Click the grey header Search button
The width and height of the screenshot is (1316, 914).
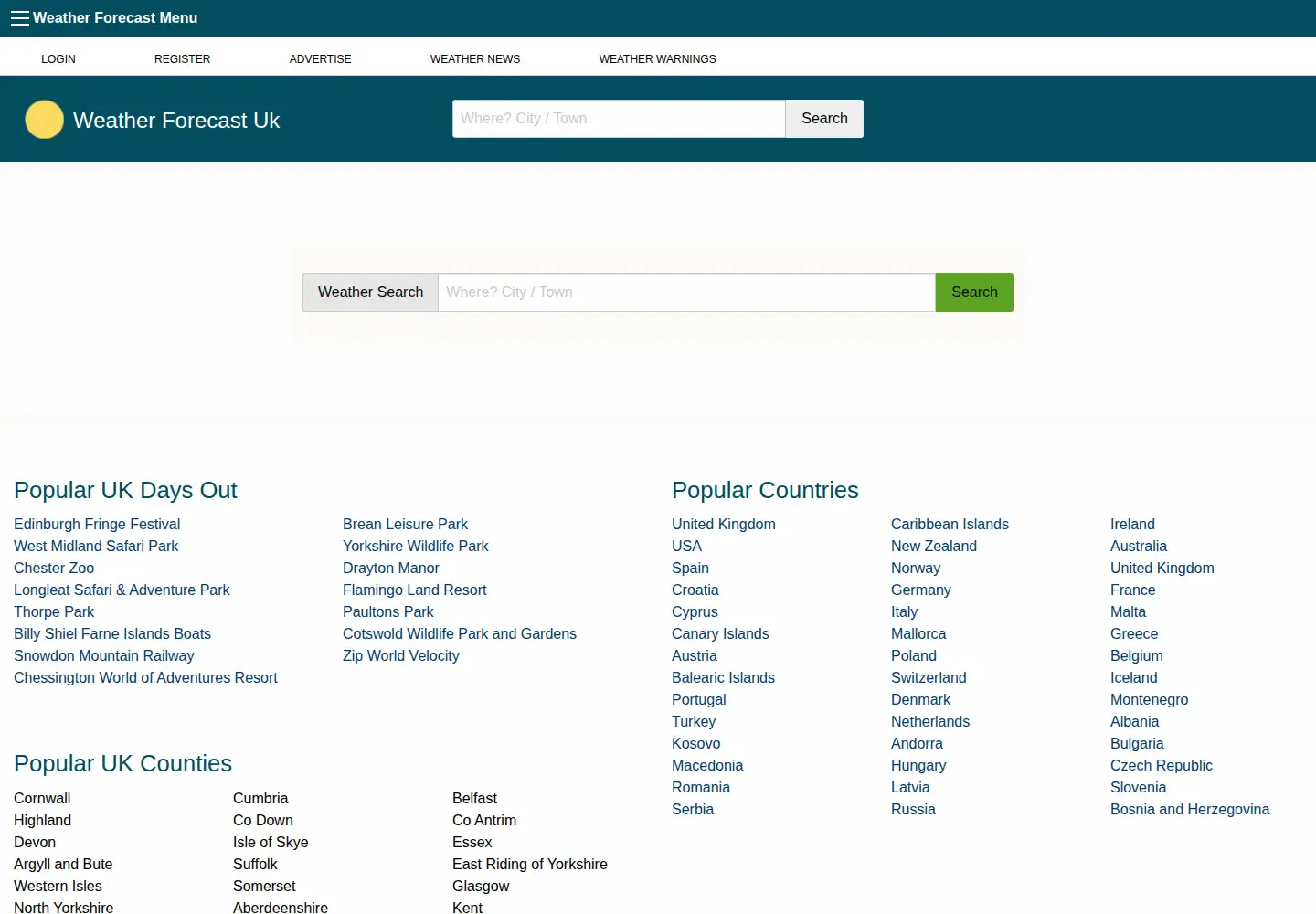[824, 119]
